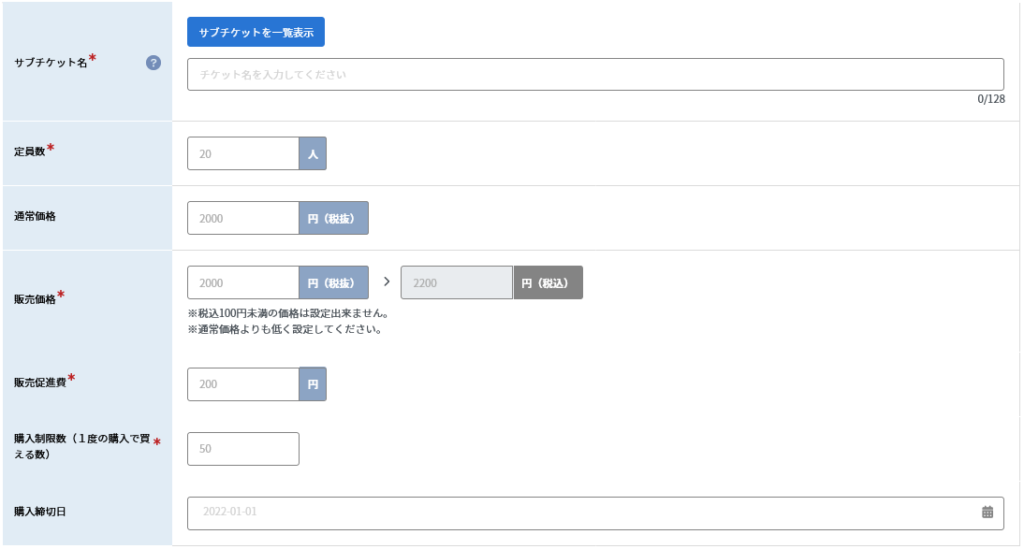Focus the 販売促進費 input with 200

tap(244, 384)
